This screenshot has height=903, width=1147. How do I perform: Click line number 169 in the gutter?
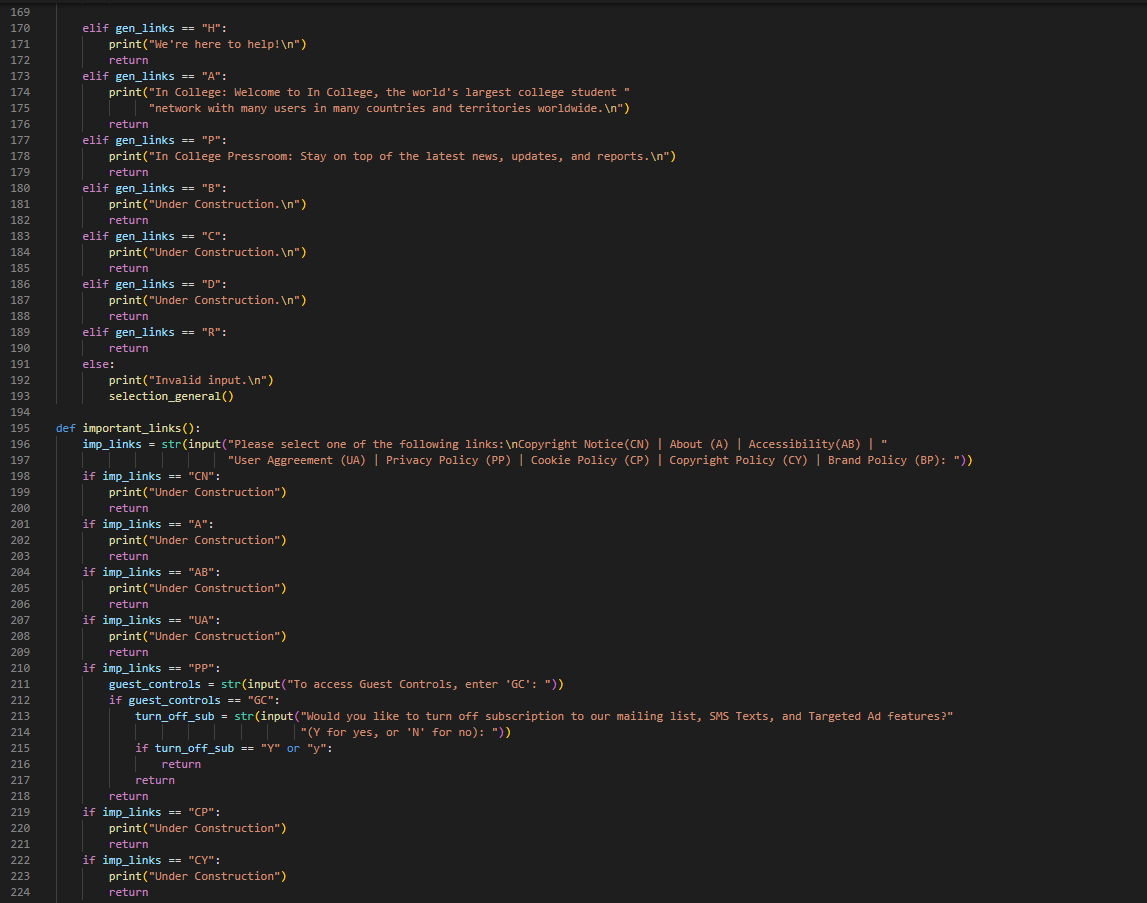pos(20,11)
